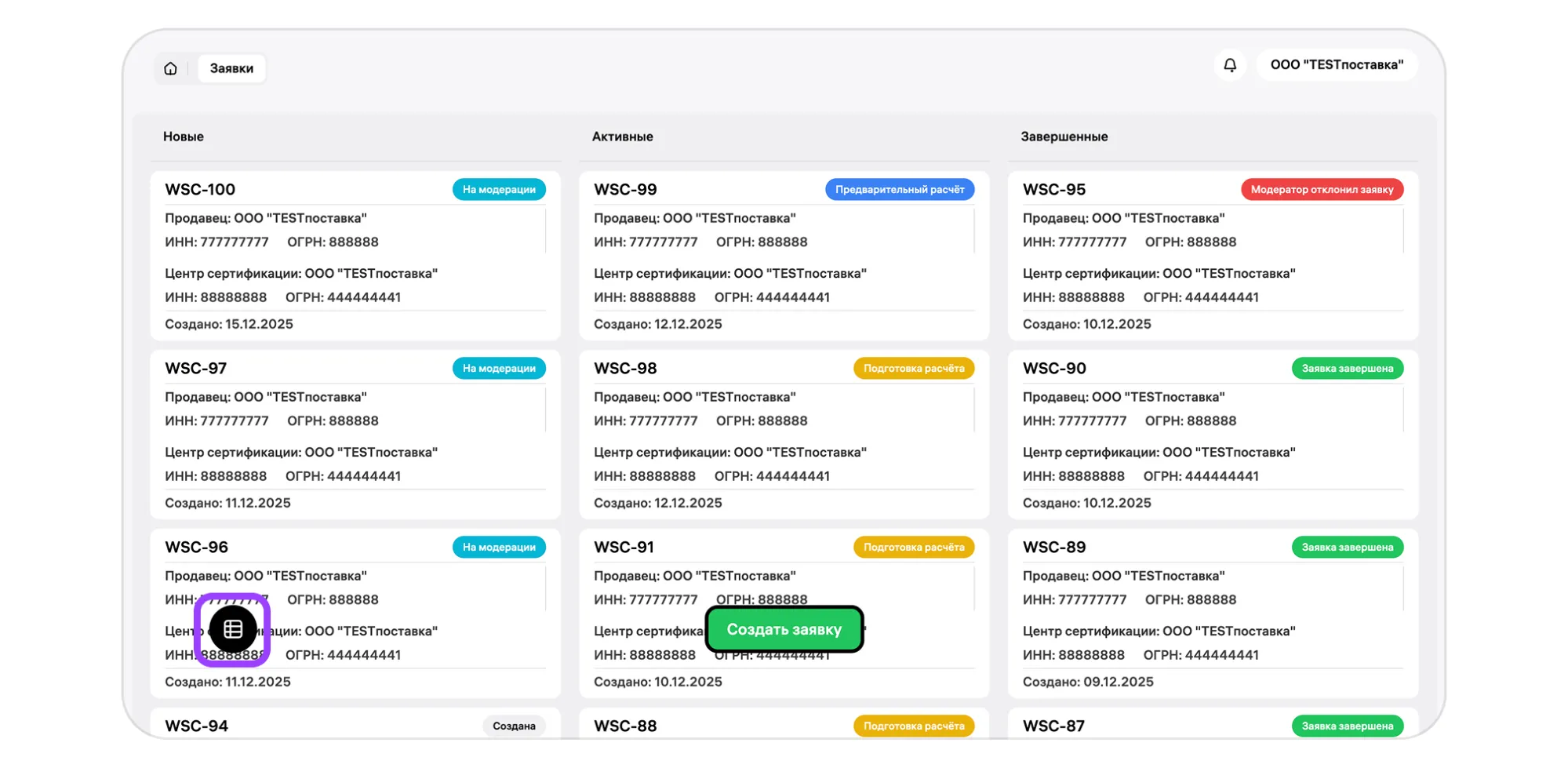Click the Новые column header

point(184,136)
